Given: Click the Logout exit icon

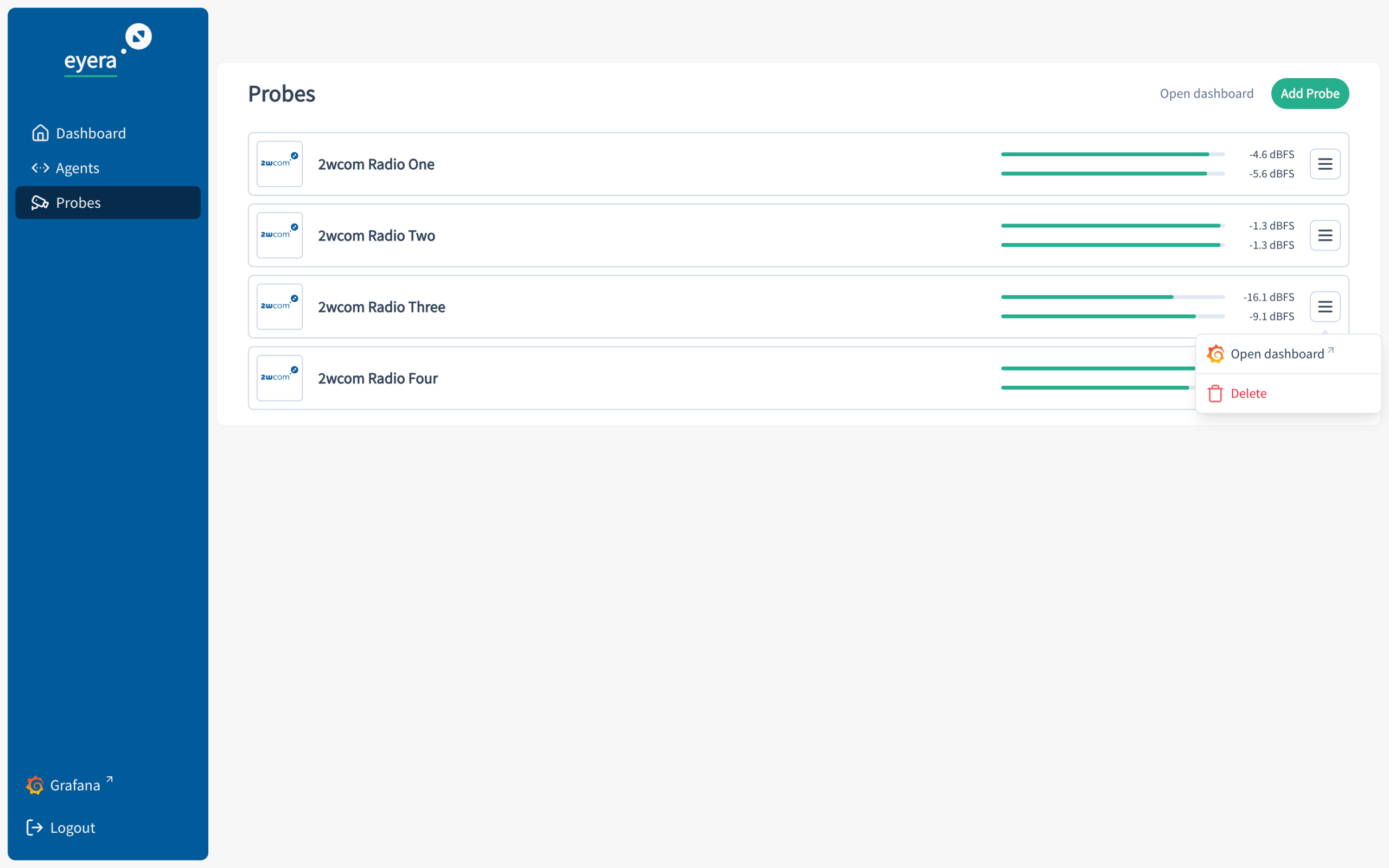Looking at the screenshot, I should (34, 827).
